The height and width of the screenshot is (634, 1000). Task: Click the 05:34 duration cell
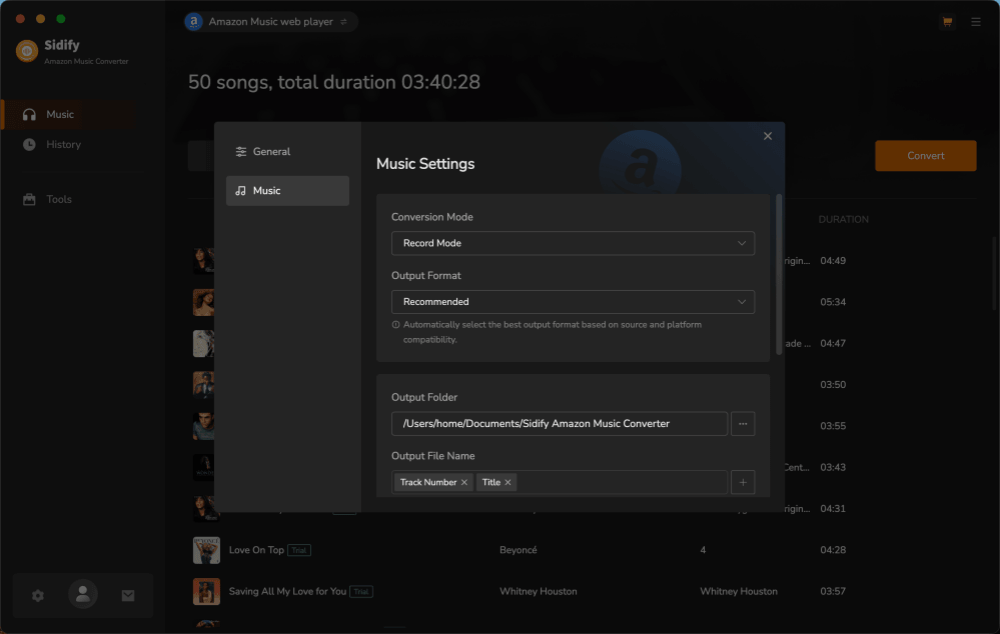(x=833, y=302)
